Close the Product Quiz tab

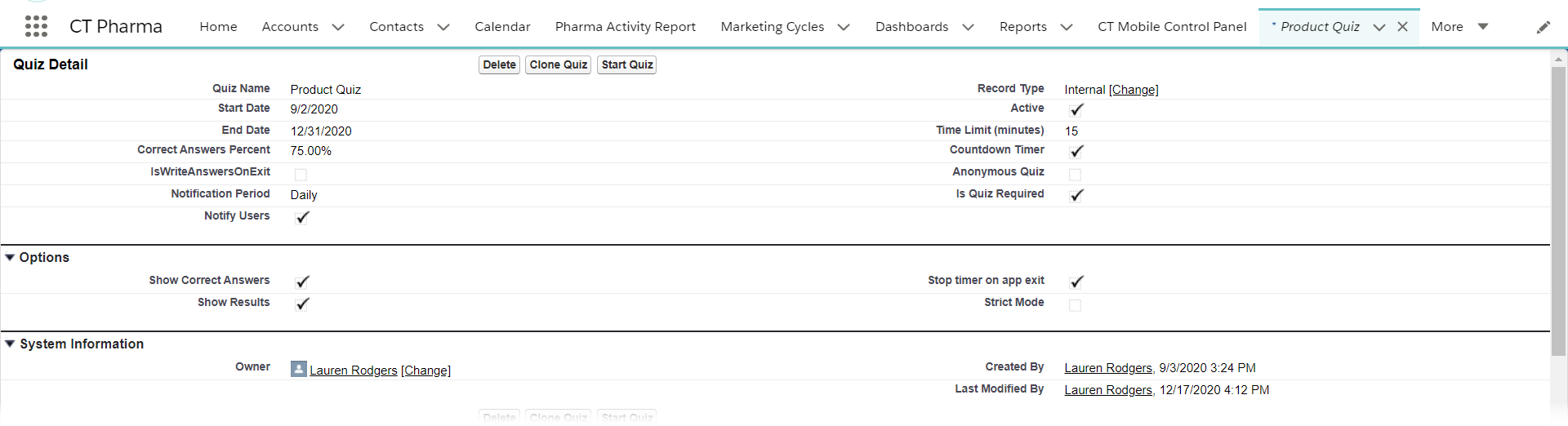click(x=1402, y=27)
